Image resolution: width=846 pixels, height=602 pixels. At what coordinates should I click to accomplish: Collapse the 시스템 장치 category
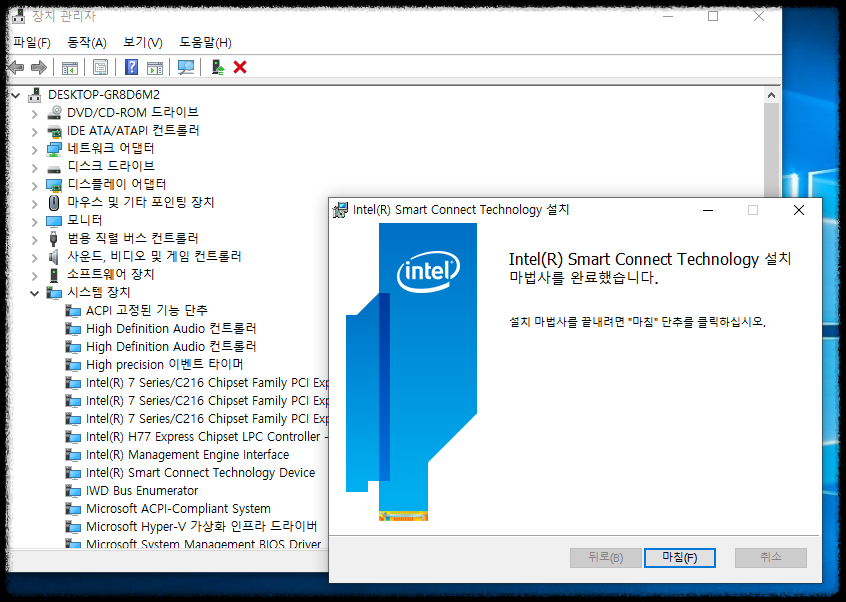[x=35, y=293]
